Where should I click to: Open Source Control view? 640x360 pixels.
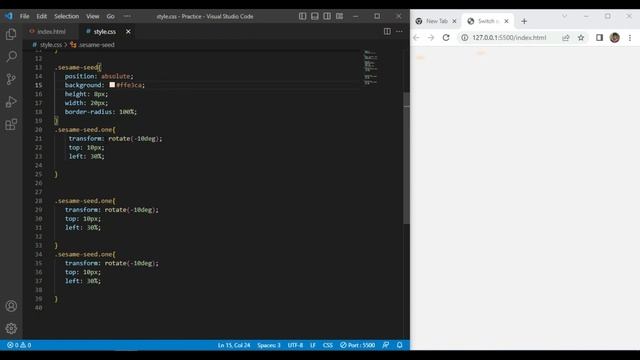[x=11, y=79]
